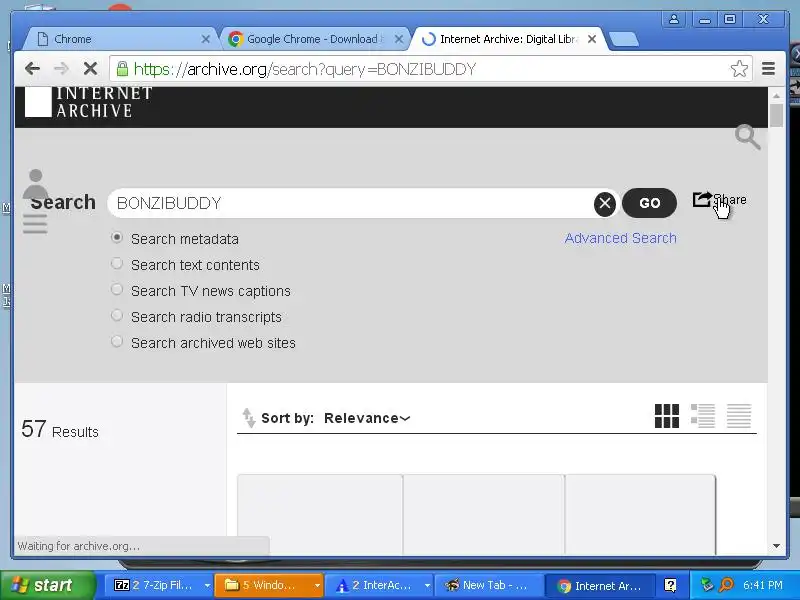800x600 pixels.
Task: Stop loading the page
Action: coord(90,68)
